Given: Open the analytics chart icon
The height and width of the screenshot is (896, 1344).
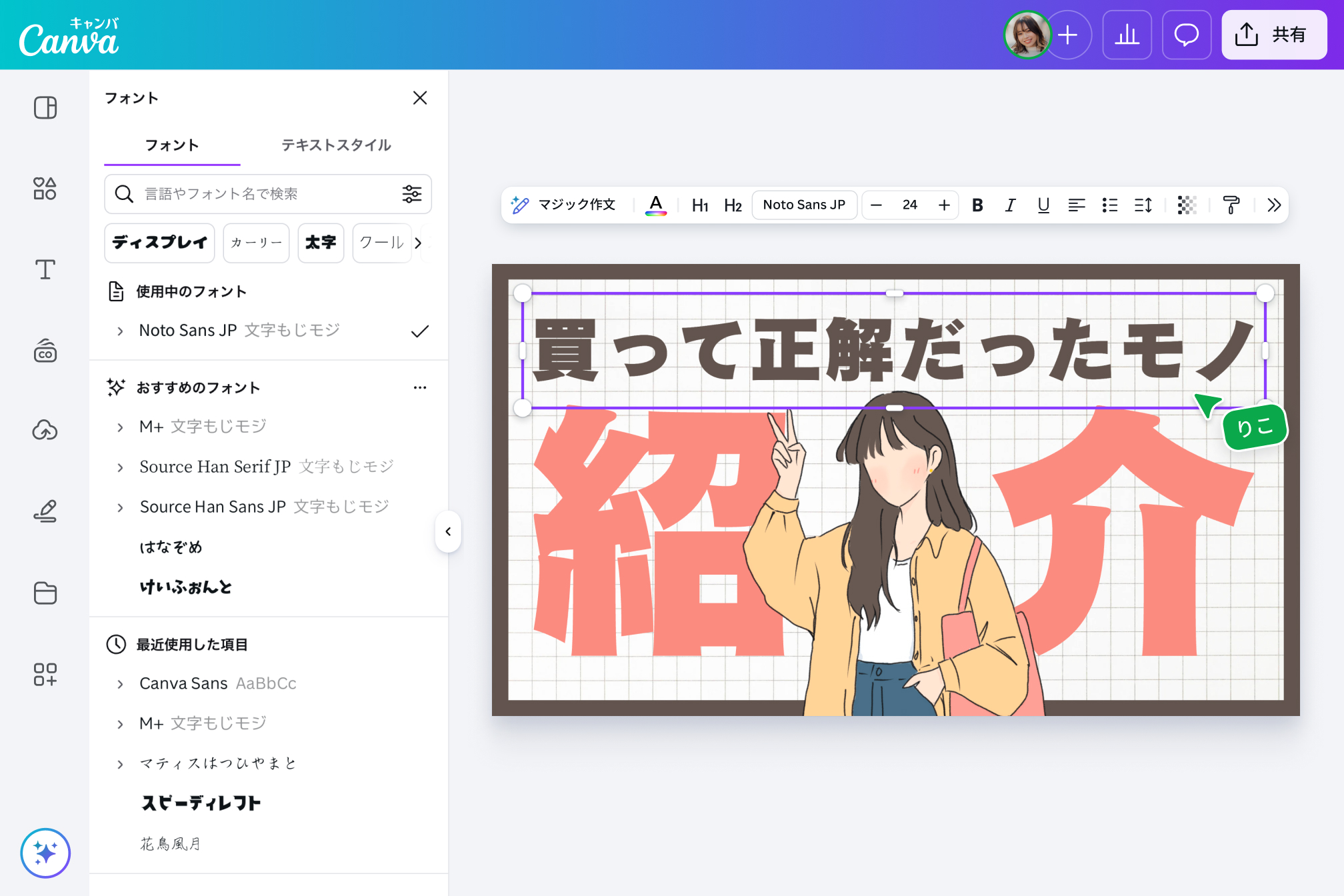Looking at the screenshot, I should [1127, 35].
